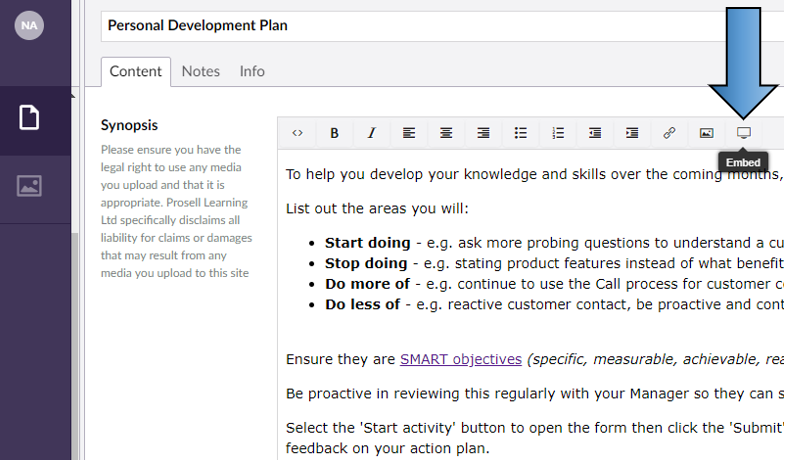
Task: Click the Personal Development Plan title field
Action: [x=442, y=26]
